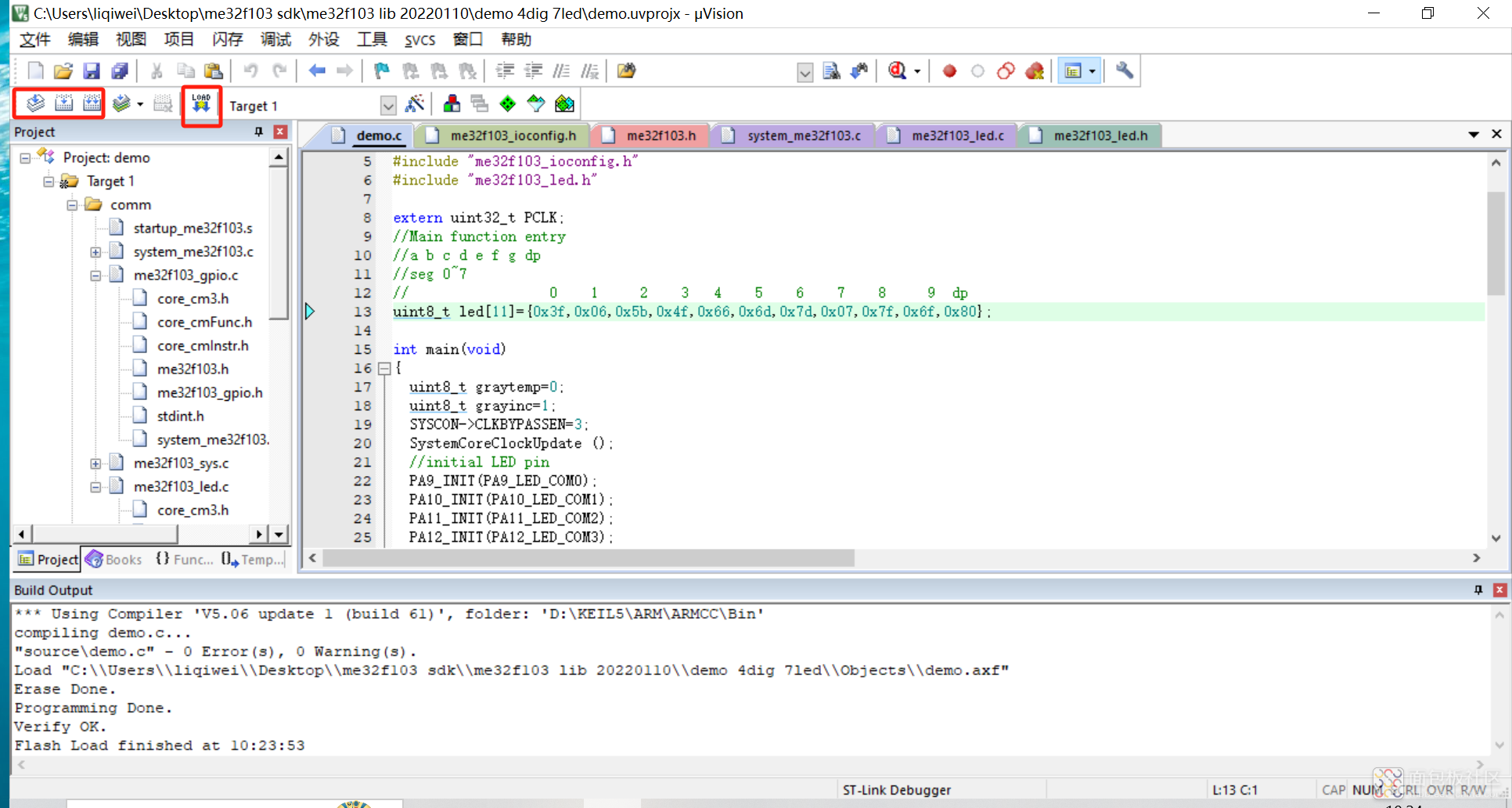Click the editor vertical scrollbar thumb
This screenshot has width=1512, height=808.
tap(1496, 242)
